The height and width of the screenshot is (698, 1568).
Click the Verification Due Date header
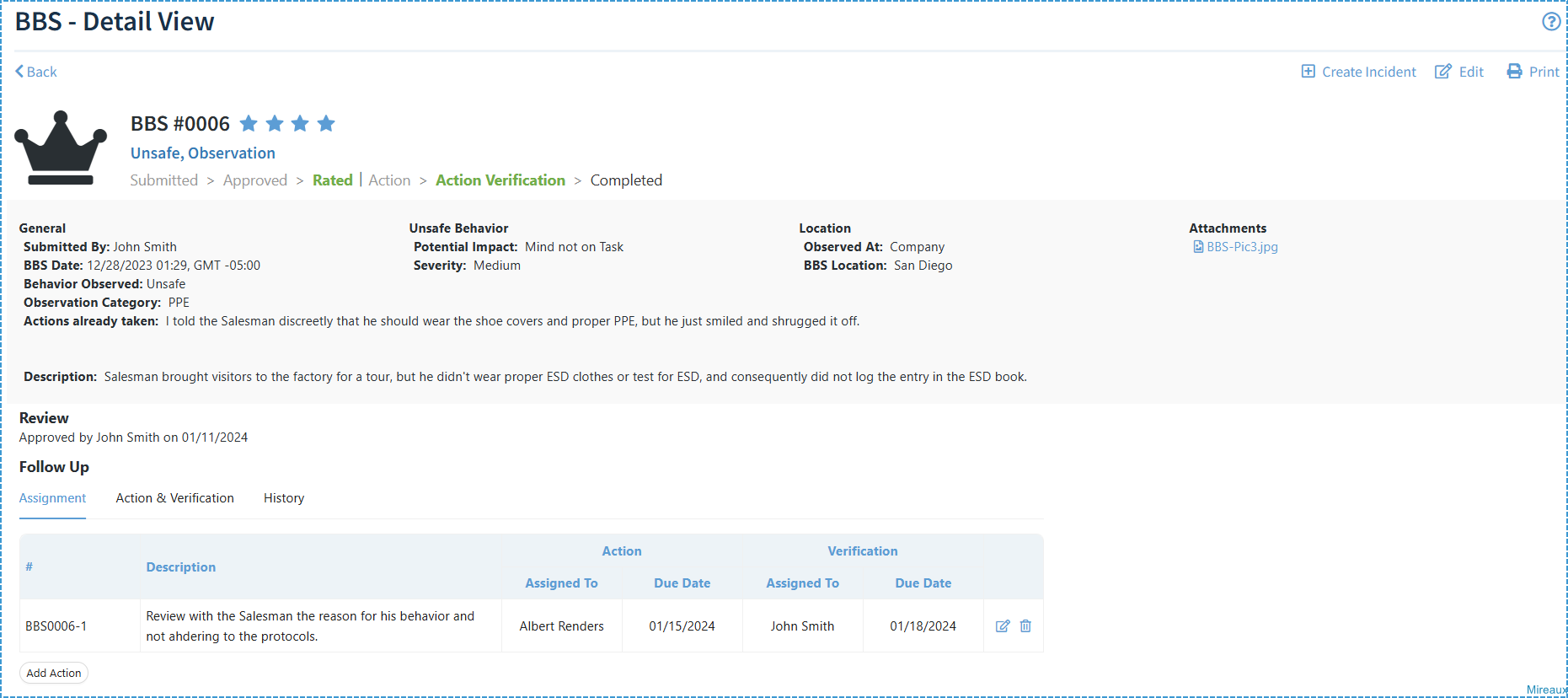click(x=923, y=583)
